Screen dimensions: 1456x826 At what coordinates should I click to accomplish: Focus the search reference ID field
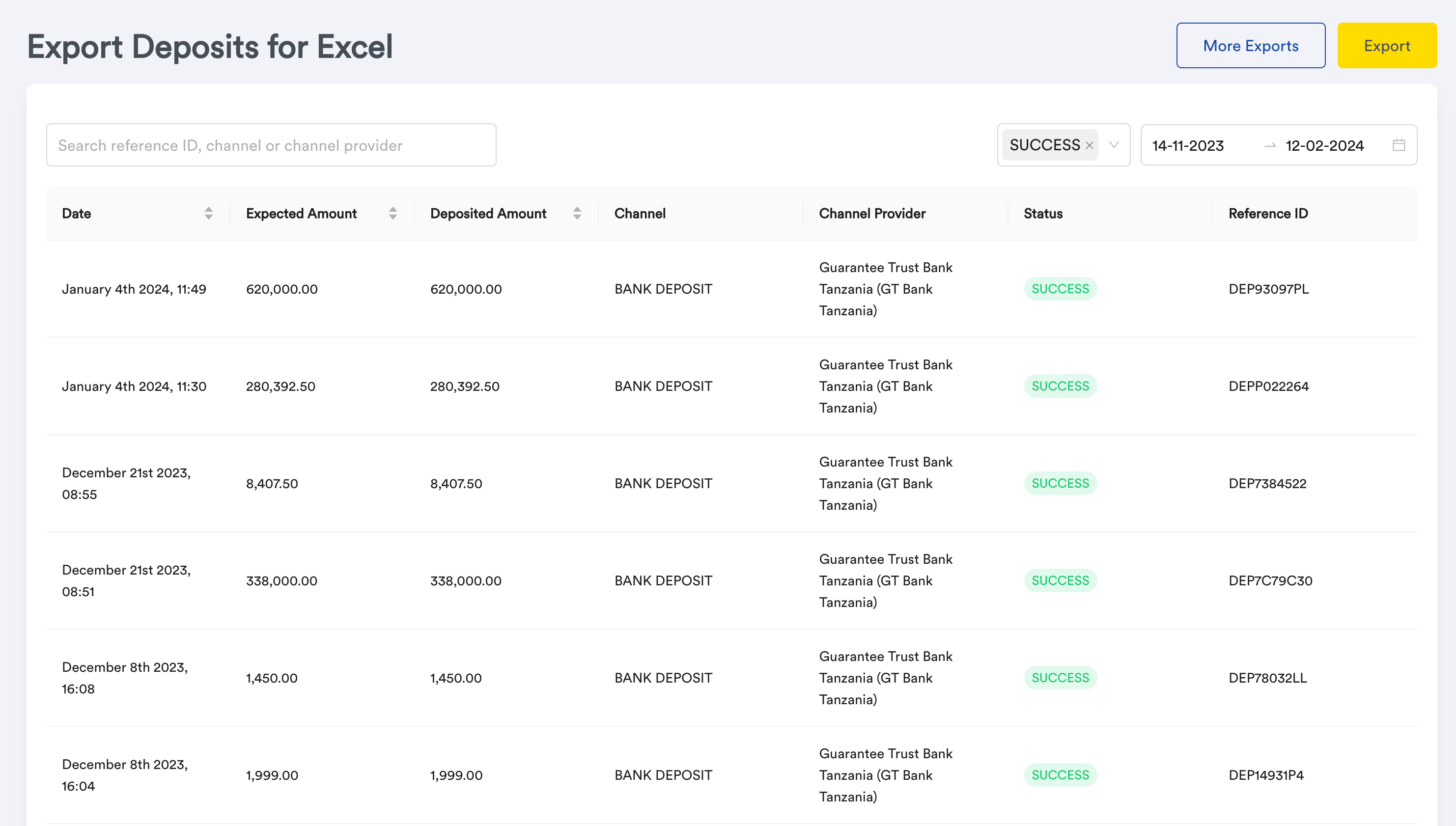[271, 145]
